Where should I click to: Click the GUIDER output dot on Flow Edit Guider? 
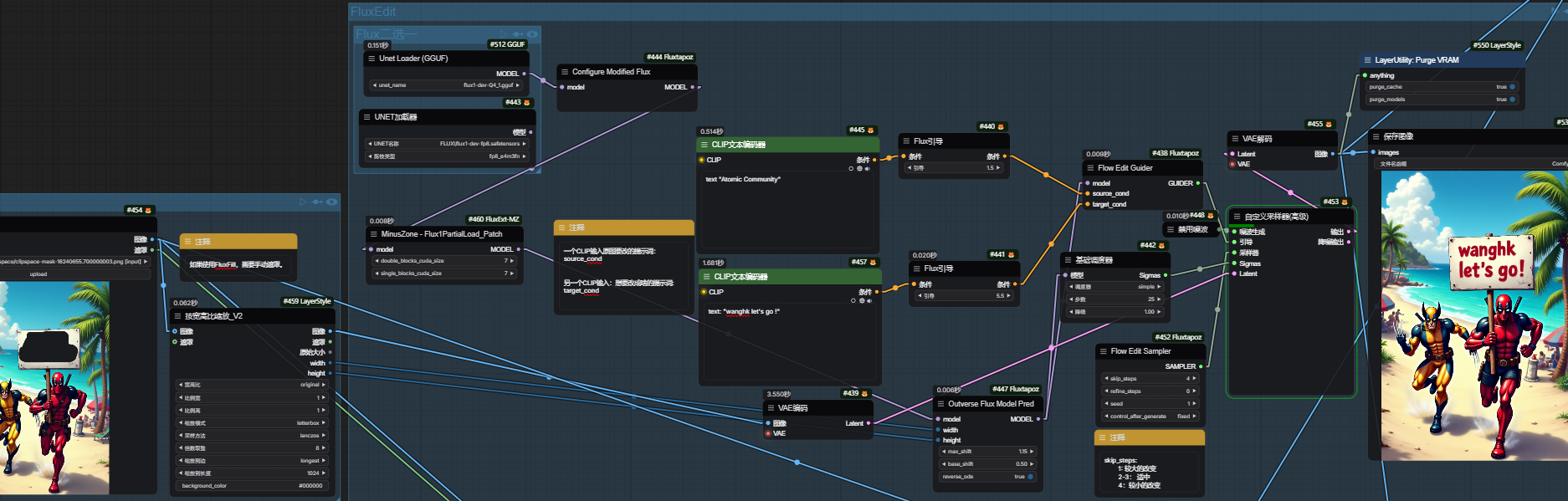[1197, 183]
